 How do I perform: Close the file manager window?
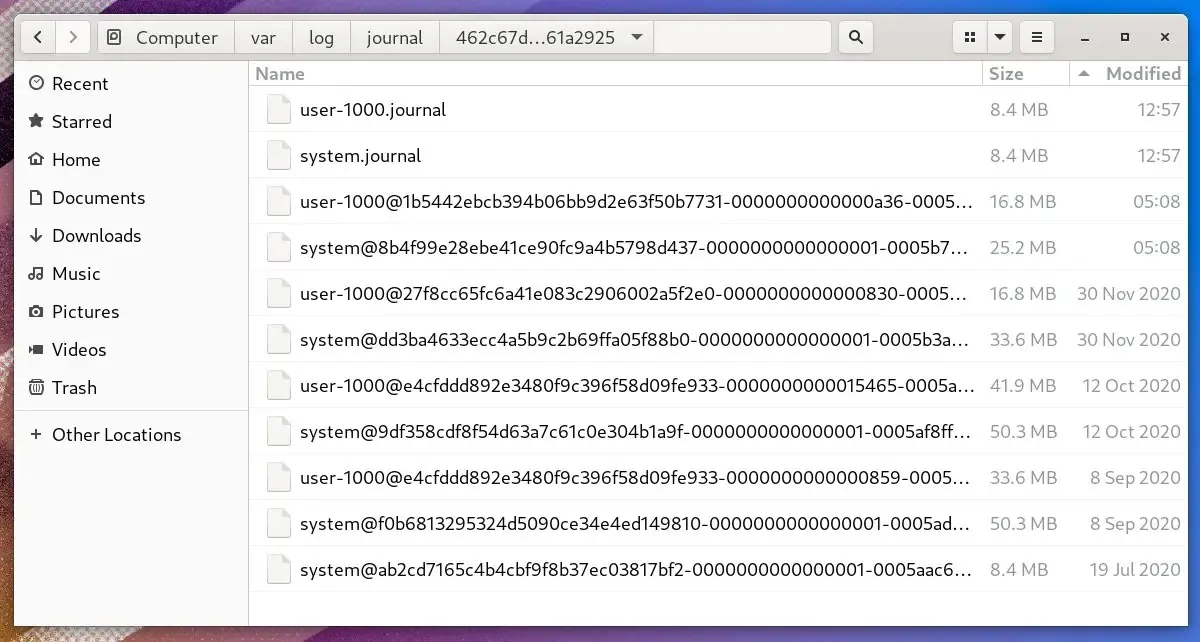pyautogui.click(x=1165, y=38)
